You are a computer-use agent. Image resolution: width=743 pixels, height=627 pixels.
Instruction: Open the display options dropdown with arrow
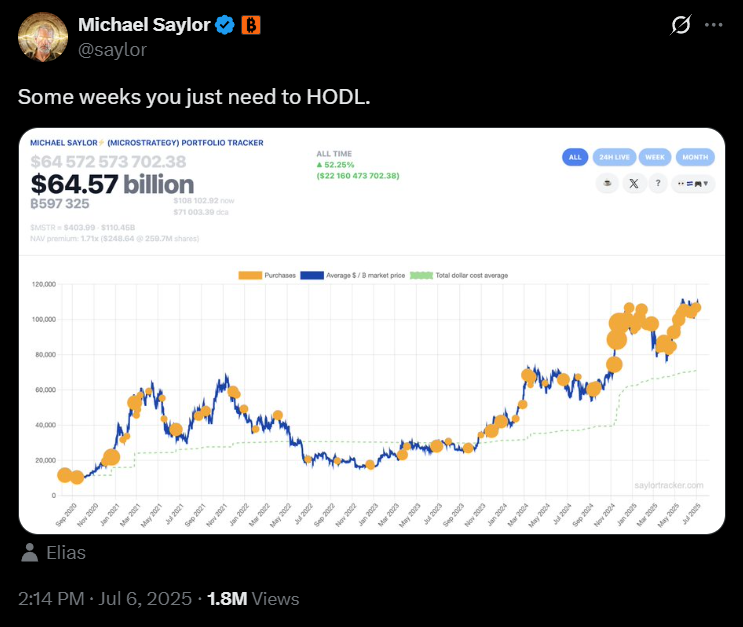[x=693, y=183]
